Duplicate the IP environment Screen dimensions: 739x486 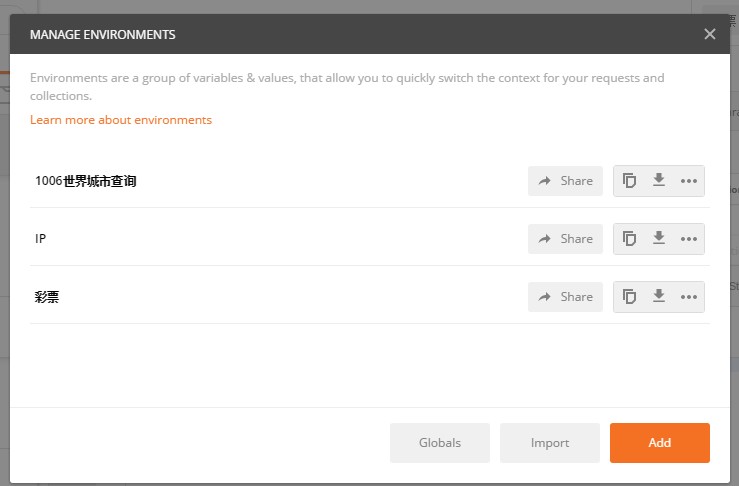(x=629, y=239)
